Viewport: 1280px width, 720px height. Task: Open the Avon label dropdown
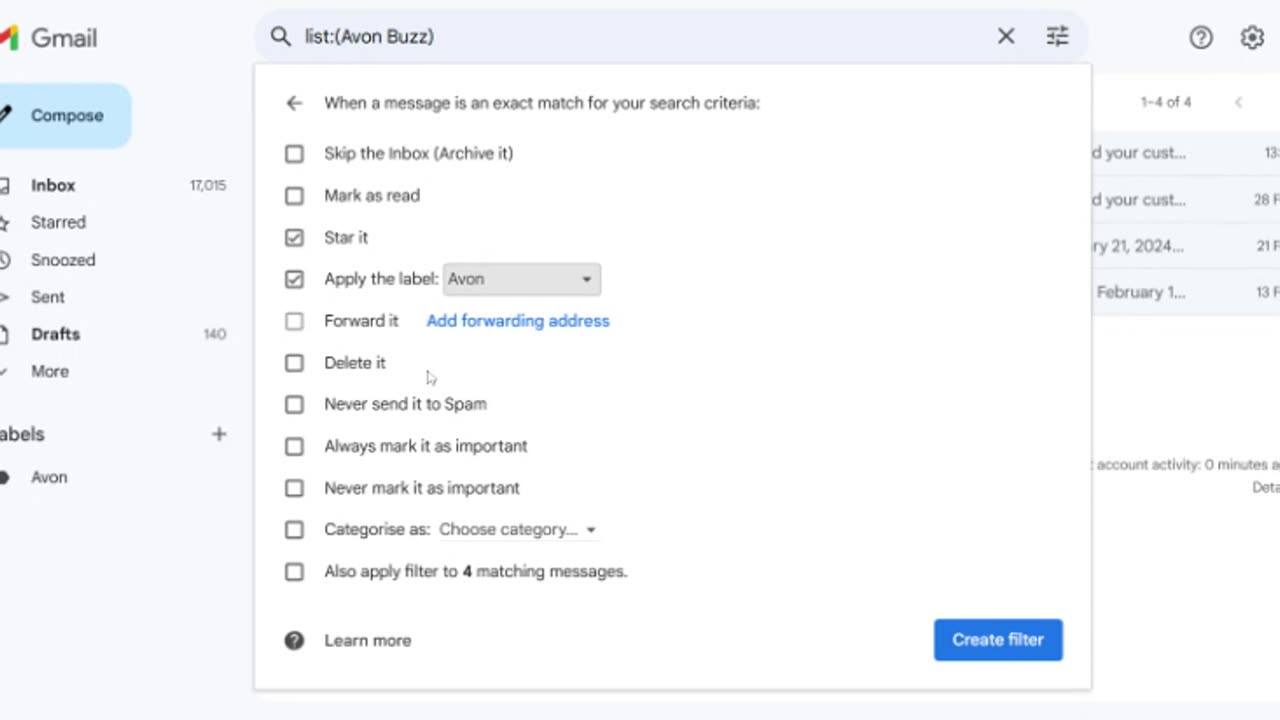tap(521, 279)
